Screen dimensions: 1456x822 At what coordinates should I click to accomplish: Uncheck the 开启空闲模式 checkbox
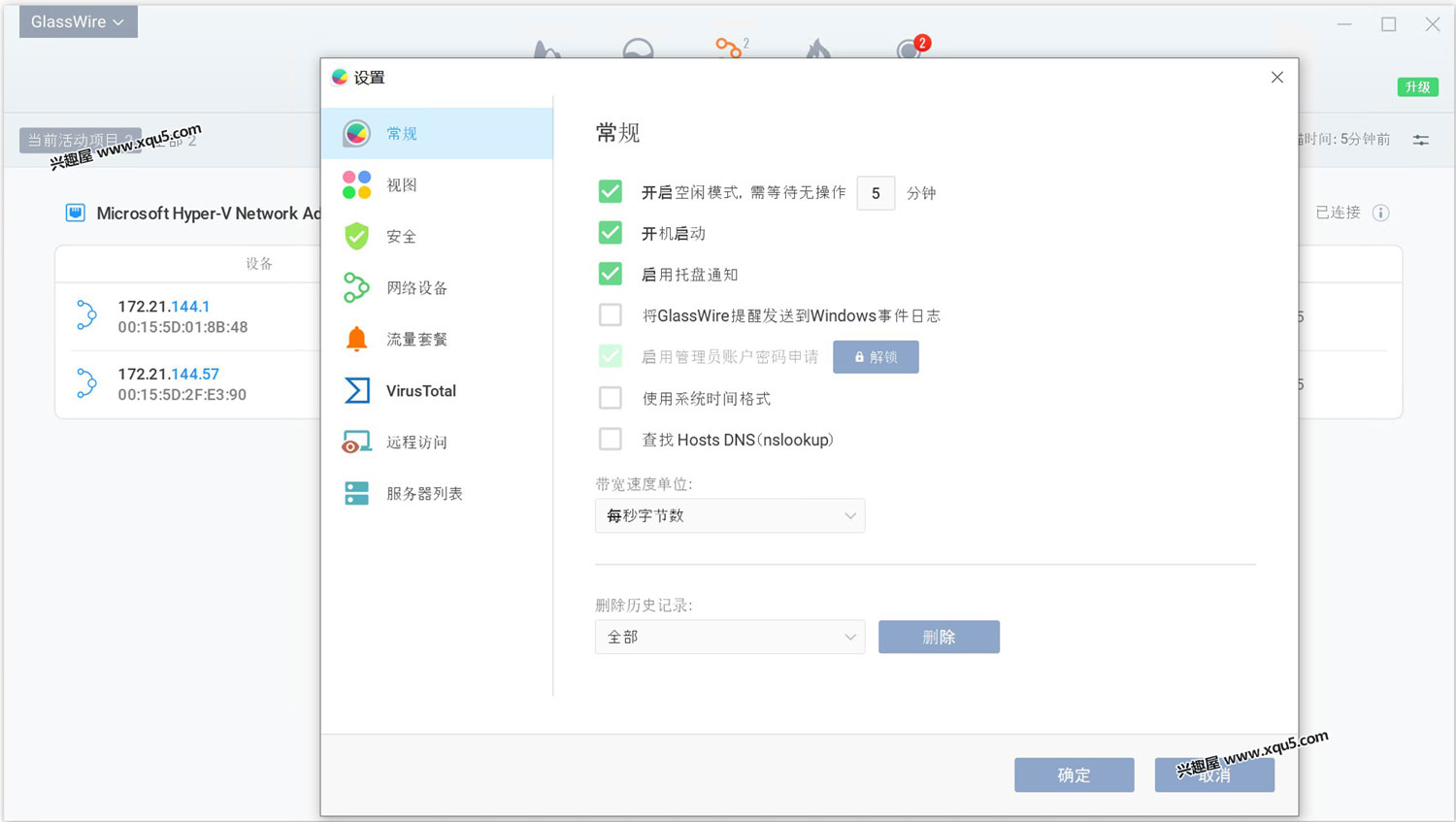click(610, 192)
